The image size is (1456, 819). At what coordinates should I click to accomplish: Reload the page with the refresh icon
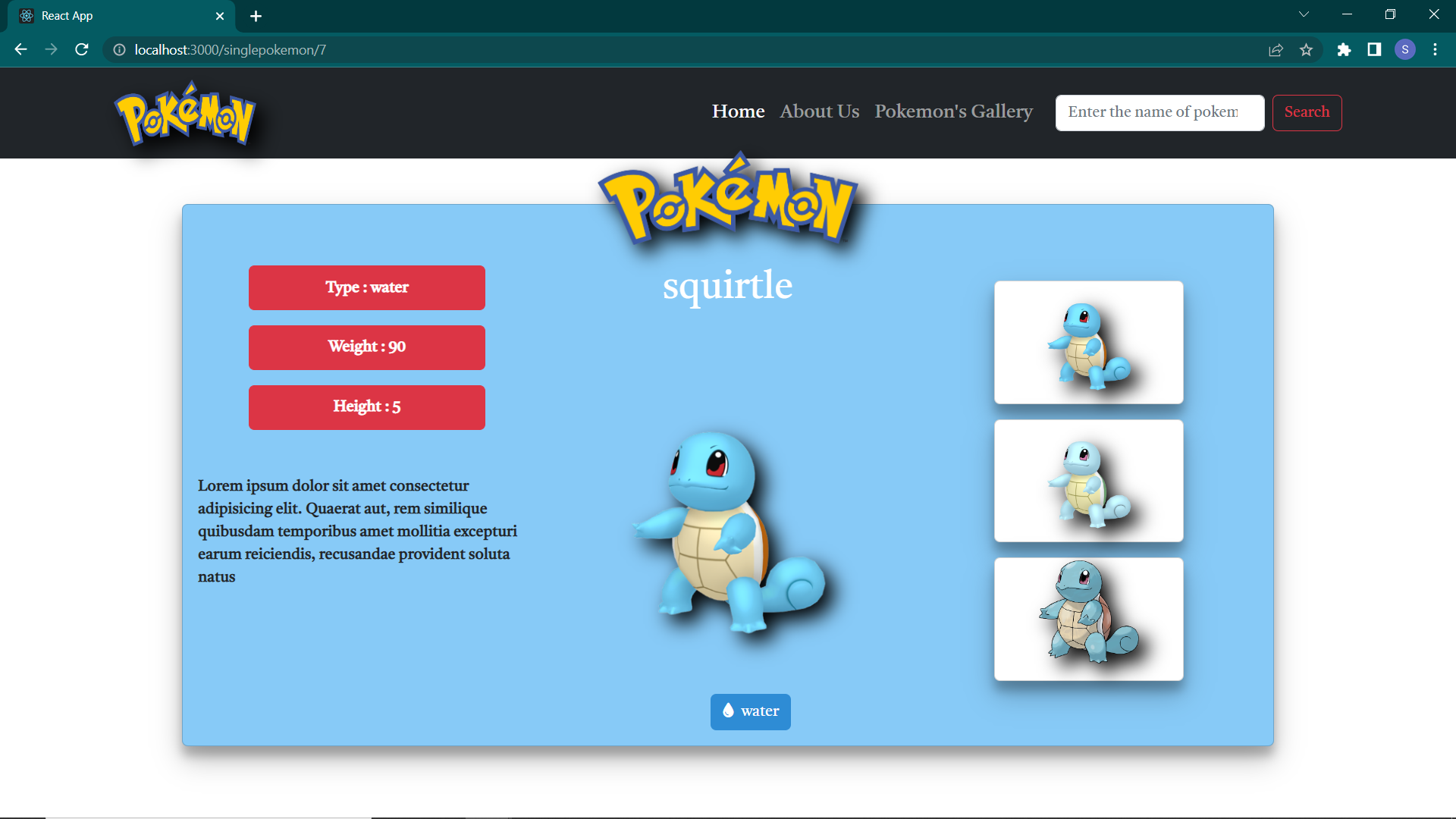coord(81,49)
